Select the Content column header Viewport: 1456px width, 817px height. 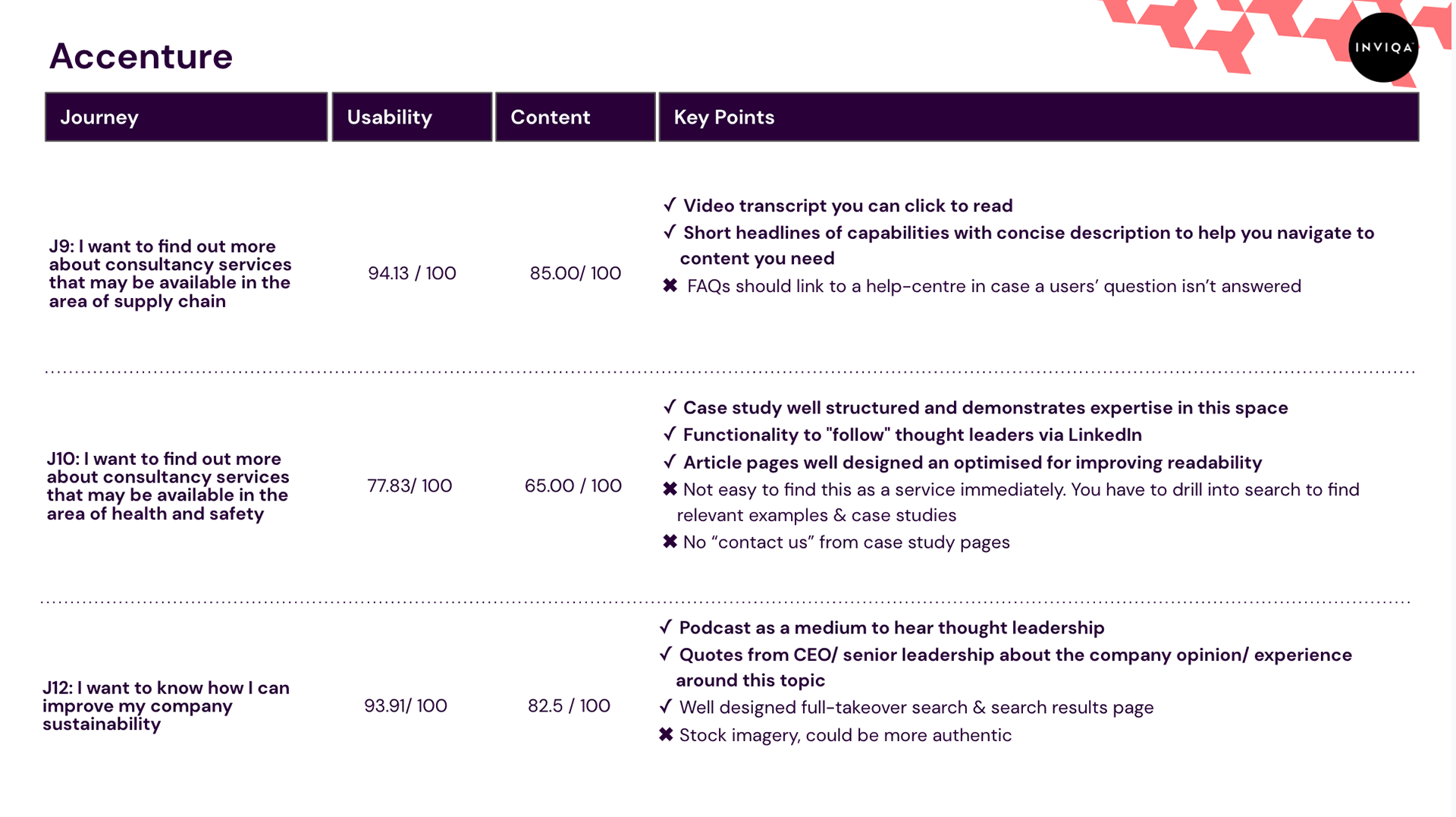(x=575, y=117)
